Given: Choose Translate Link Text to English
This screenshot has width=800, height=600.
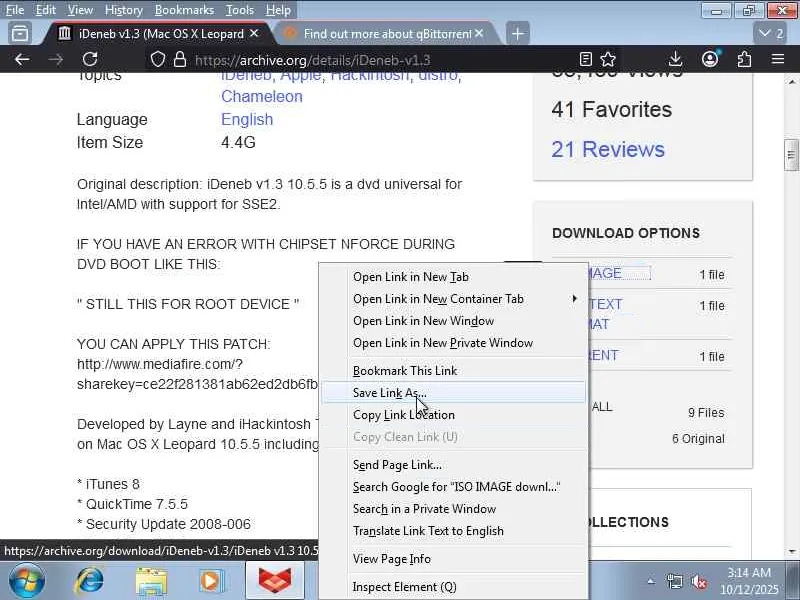Looking at the screenshot, I should pyautogui.click(x=454, y=531).
